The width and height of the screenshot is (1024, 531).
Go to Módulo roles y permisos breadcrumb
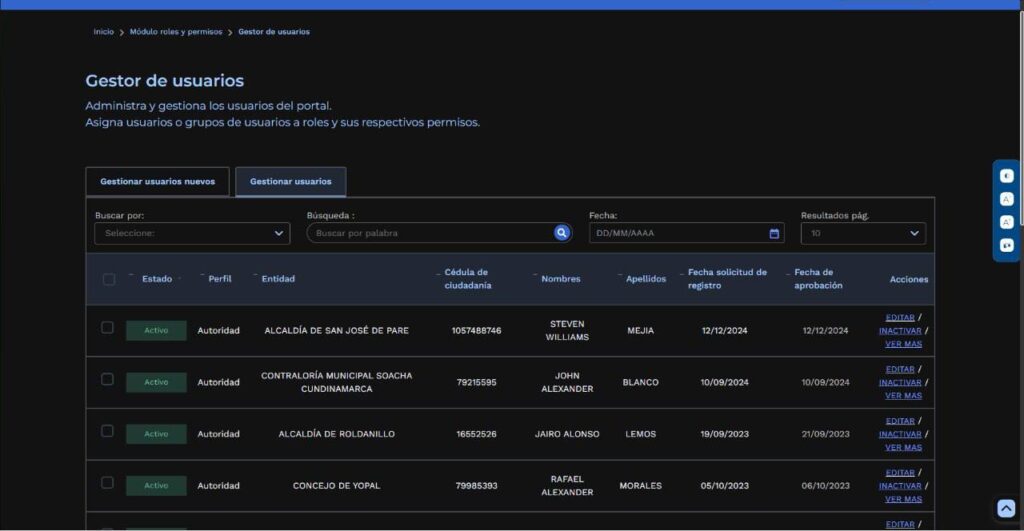pyautogui.click(x=176, y=31)
